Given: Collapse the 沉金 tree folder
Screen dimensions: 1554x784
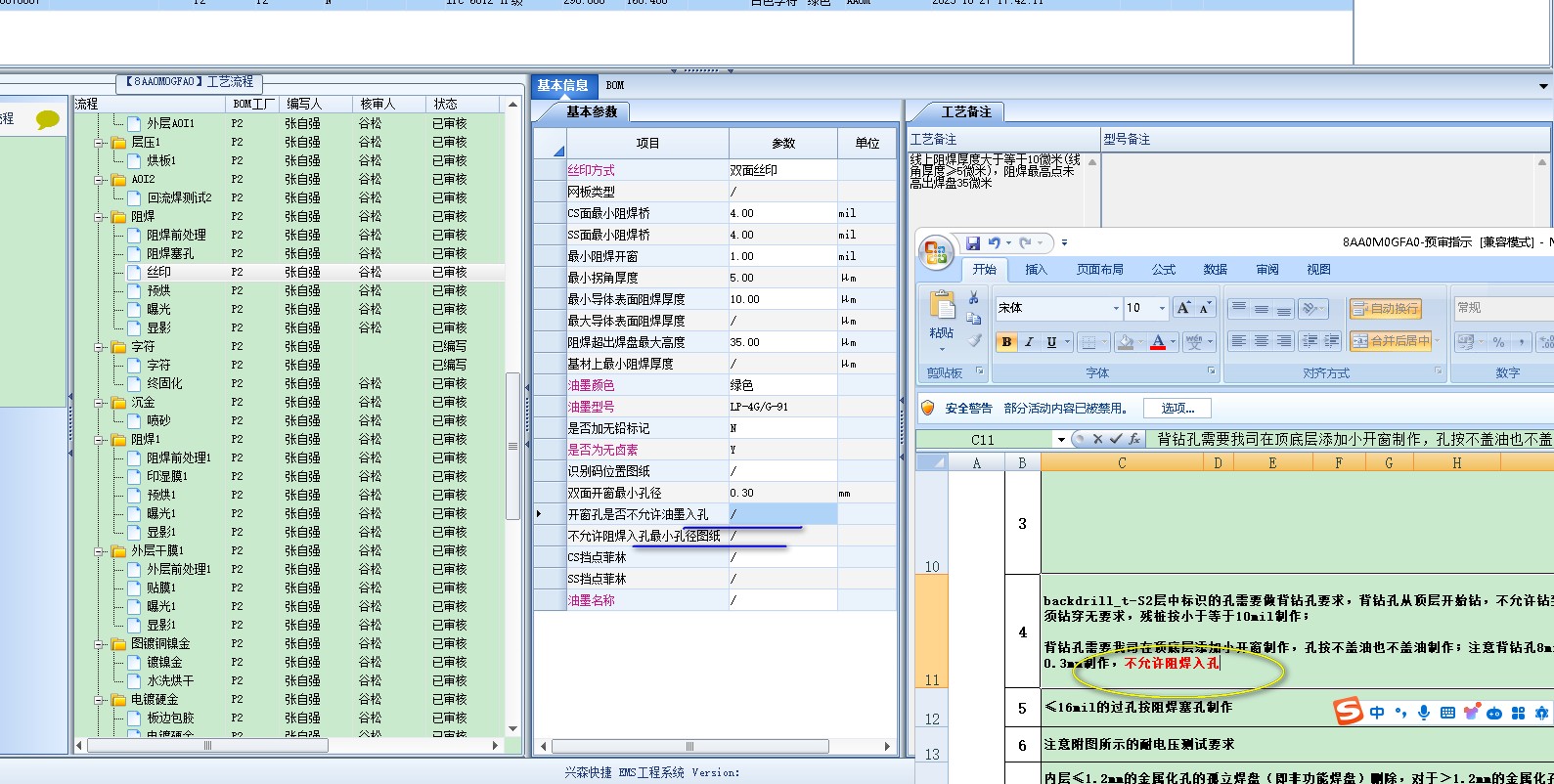Looking at the screenshot, I should pyautogui.click(x=99, y=403).
